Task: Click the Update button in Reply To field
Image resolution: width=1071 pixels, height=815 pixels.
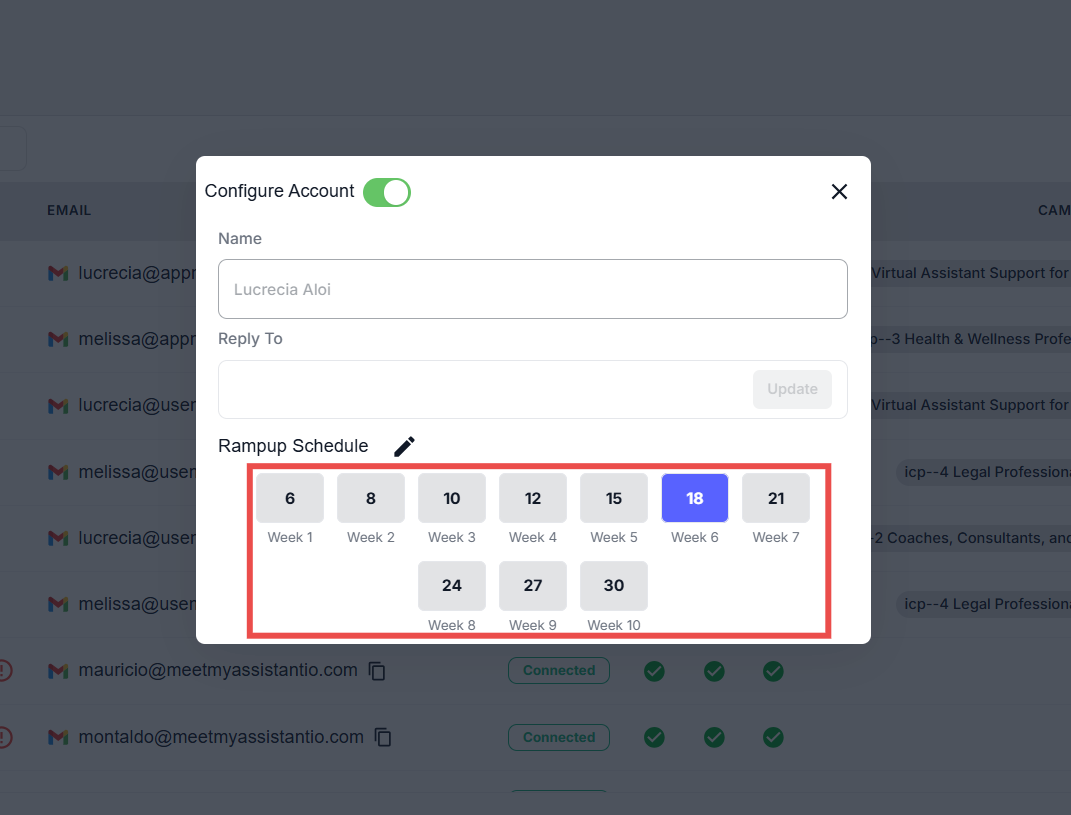Action: pyautogui.click(x=792, y=389)
